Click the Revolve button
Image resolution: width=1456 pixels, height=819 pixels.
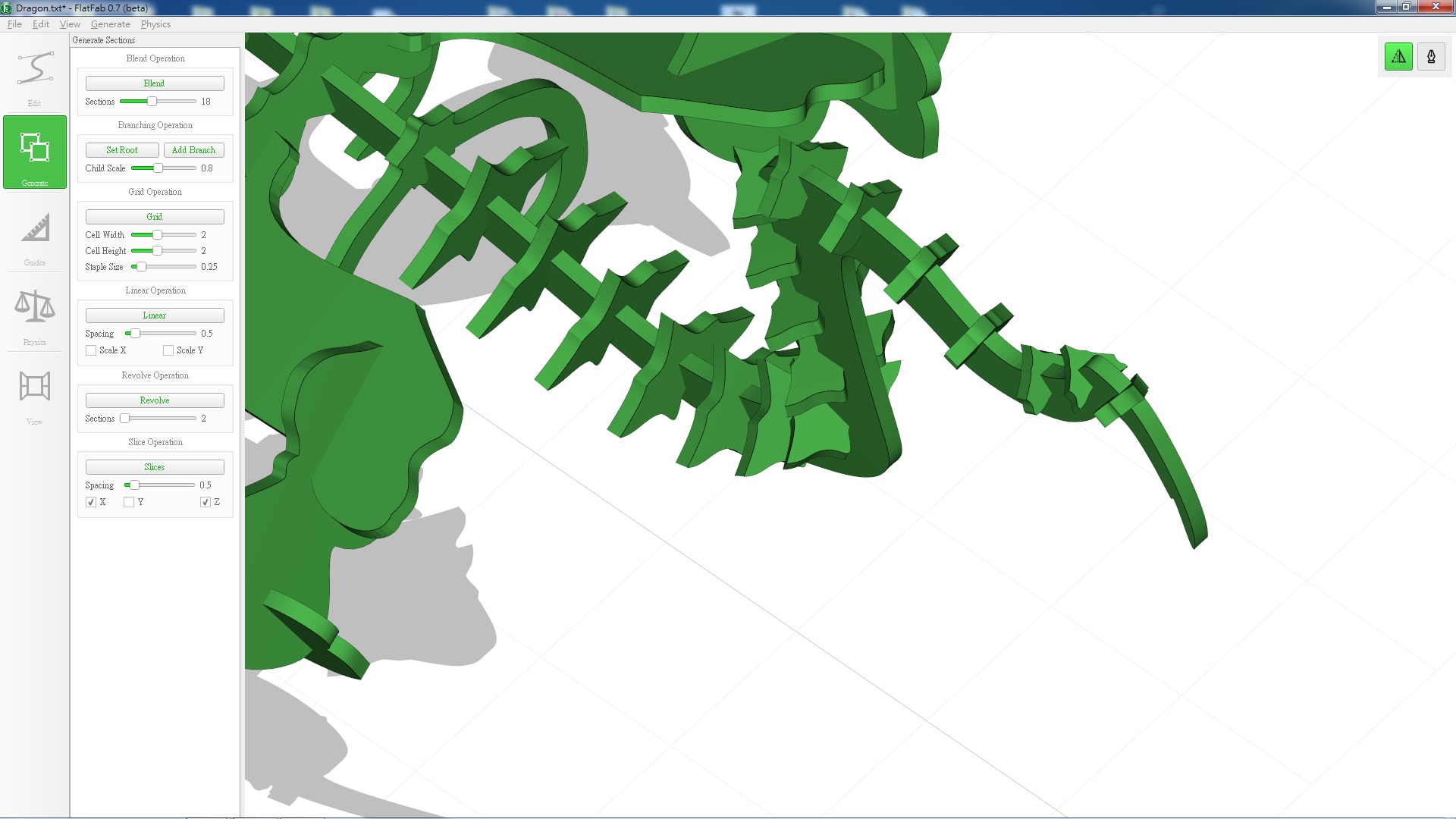(155, 400)
